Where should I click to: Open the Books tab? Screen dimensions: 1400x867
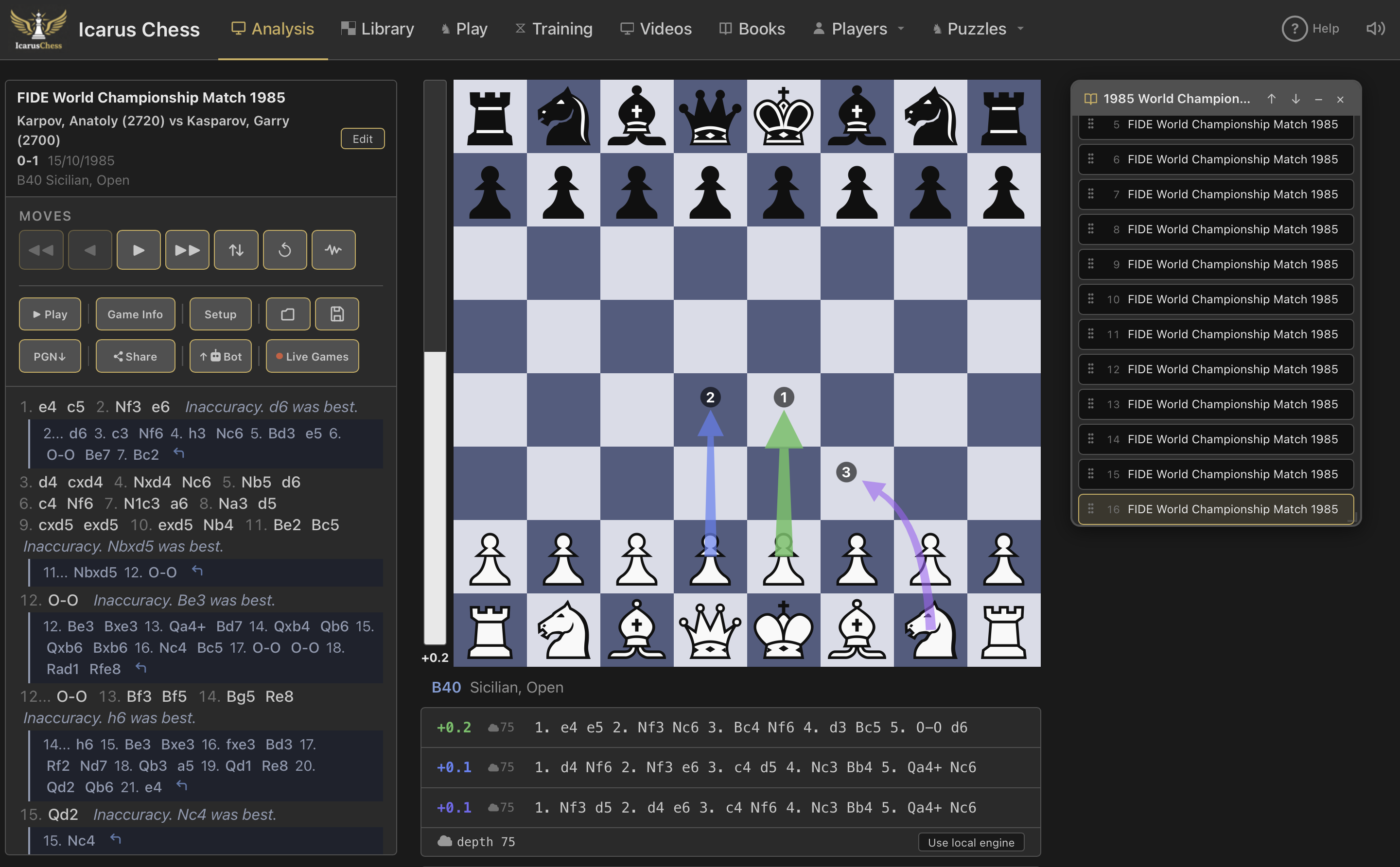pos(752,29)
